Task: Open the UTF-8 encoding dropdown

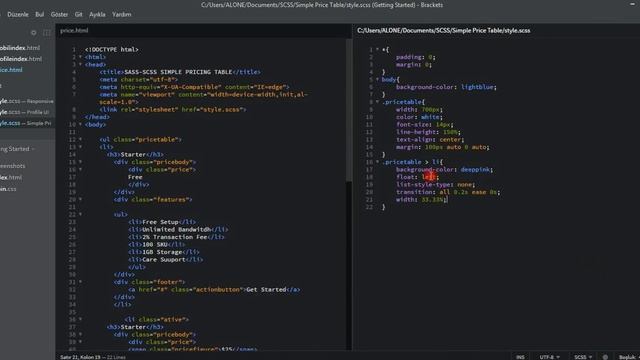Action: click(x=549, y=357)
